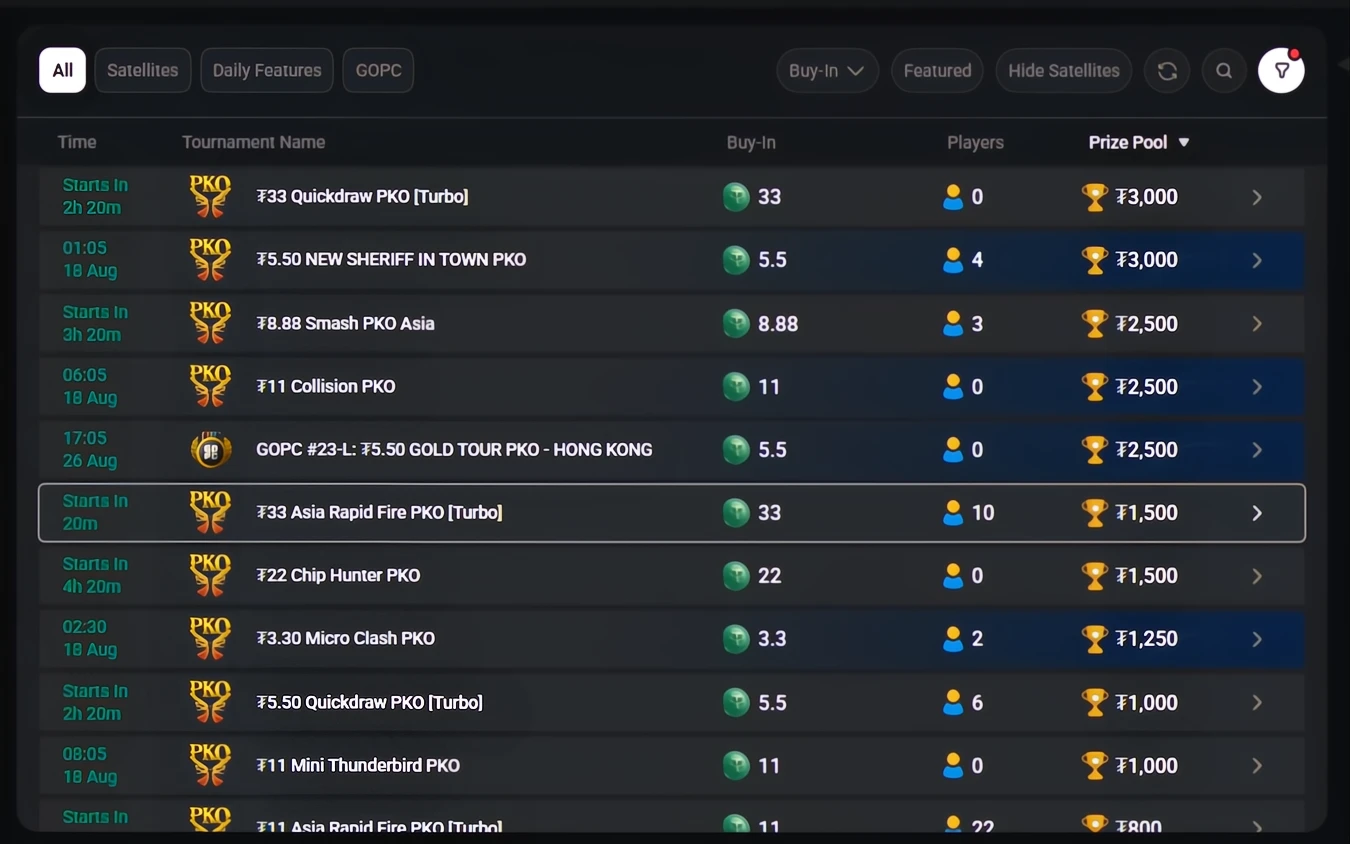Open ₮11 Mini Thunderbird PKO tournament
Image resolution: width=1350 pixels, height=844 pixels.
tap(672, 766)
